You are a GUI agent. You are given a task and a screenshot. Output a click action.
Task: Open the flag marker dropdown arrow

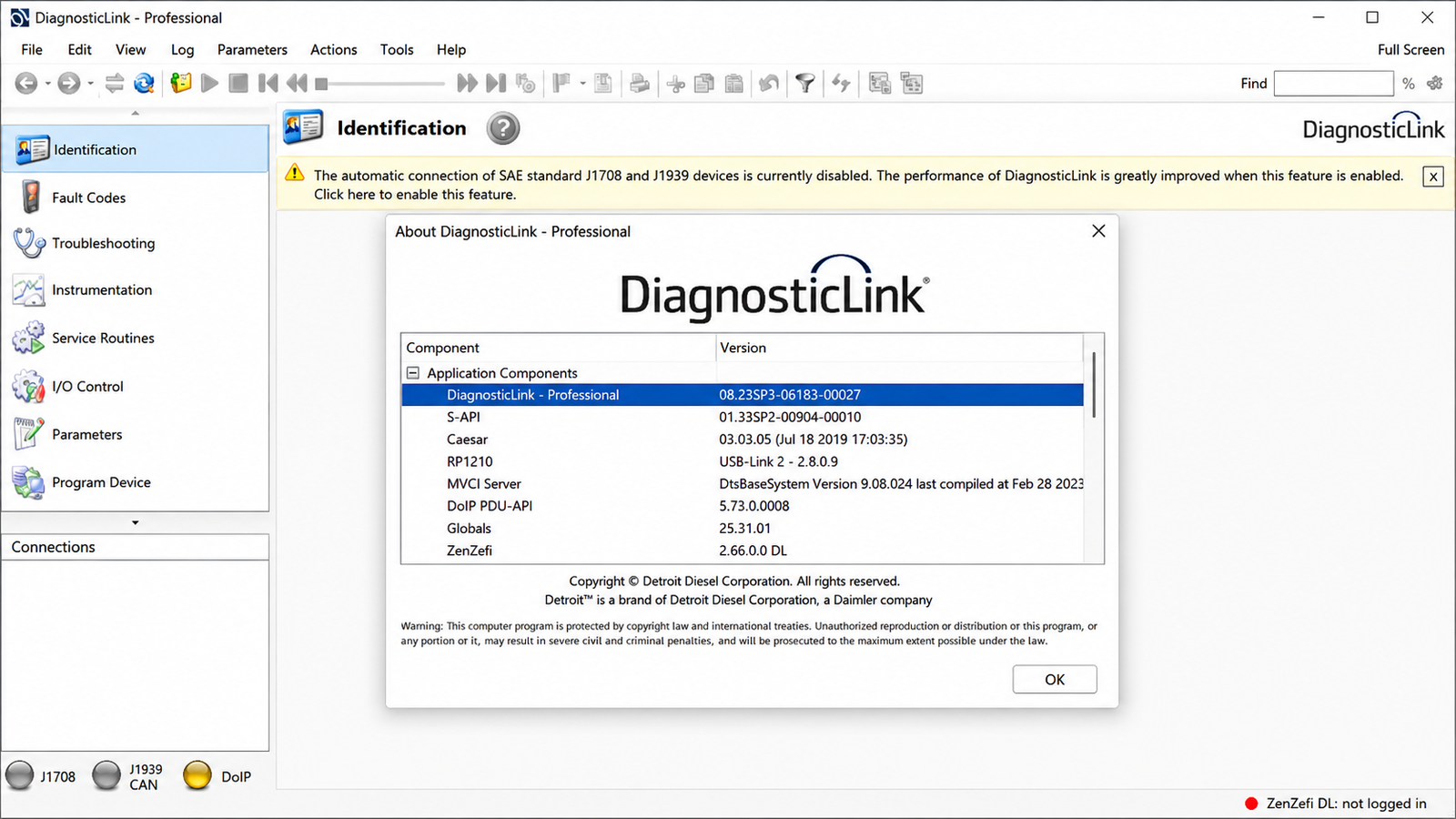click(x=582, y=84)
